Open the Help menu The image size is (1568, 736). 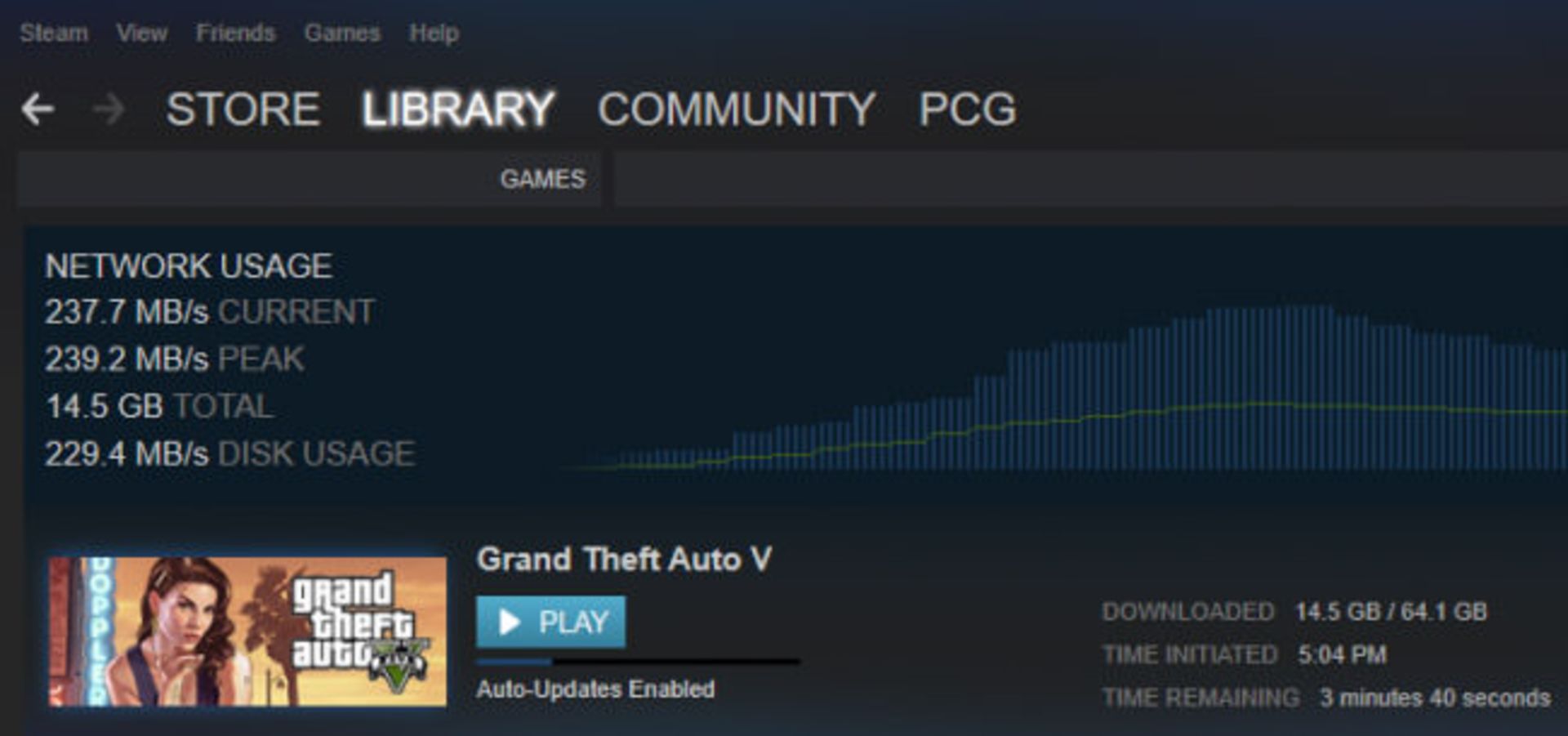click(x=434, y=33)
